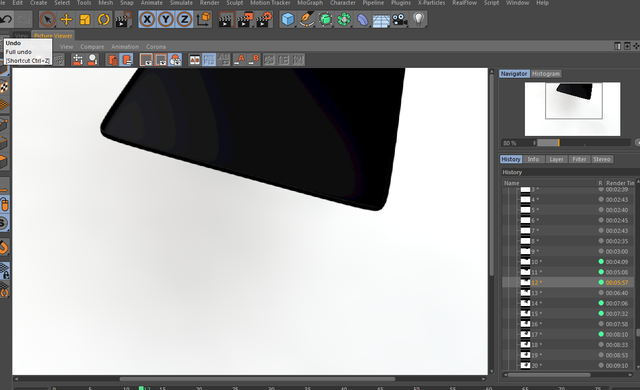Add a Cube primitive object
This screenshot has height=390, width=640.
point(288,19)
